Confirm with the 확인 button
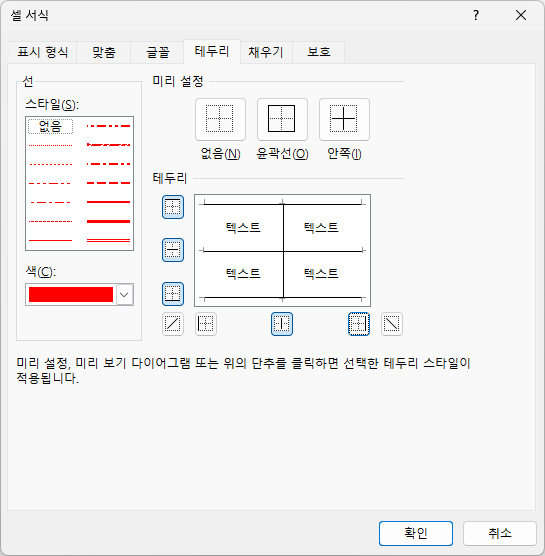545x556 pixels. 416,533
